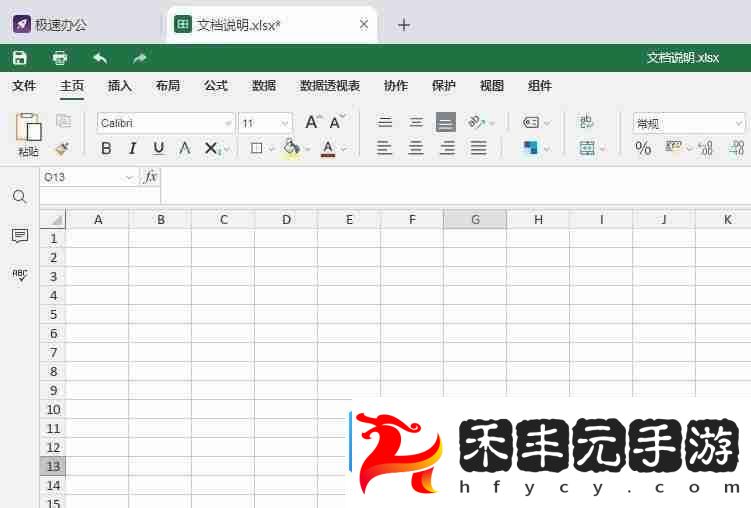Open the font color dropdown arrow

pos(343,149)
